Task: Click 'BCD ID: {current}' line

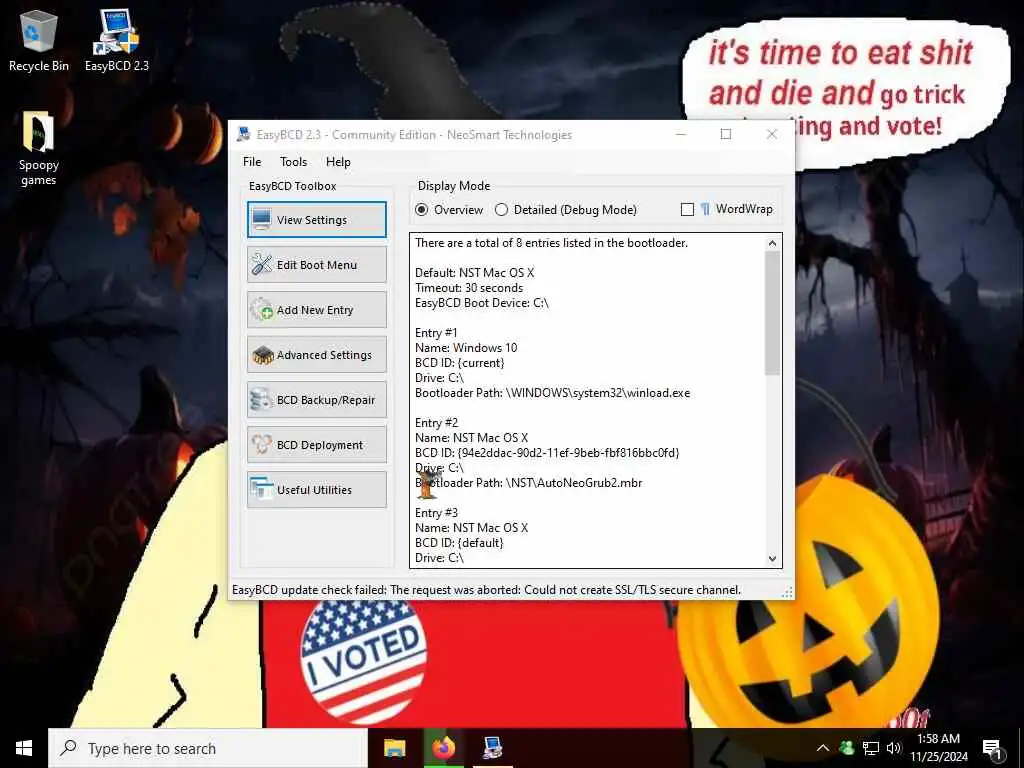Action: [x=460, y=363]
